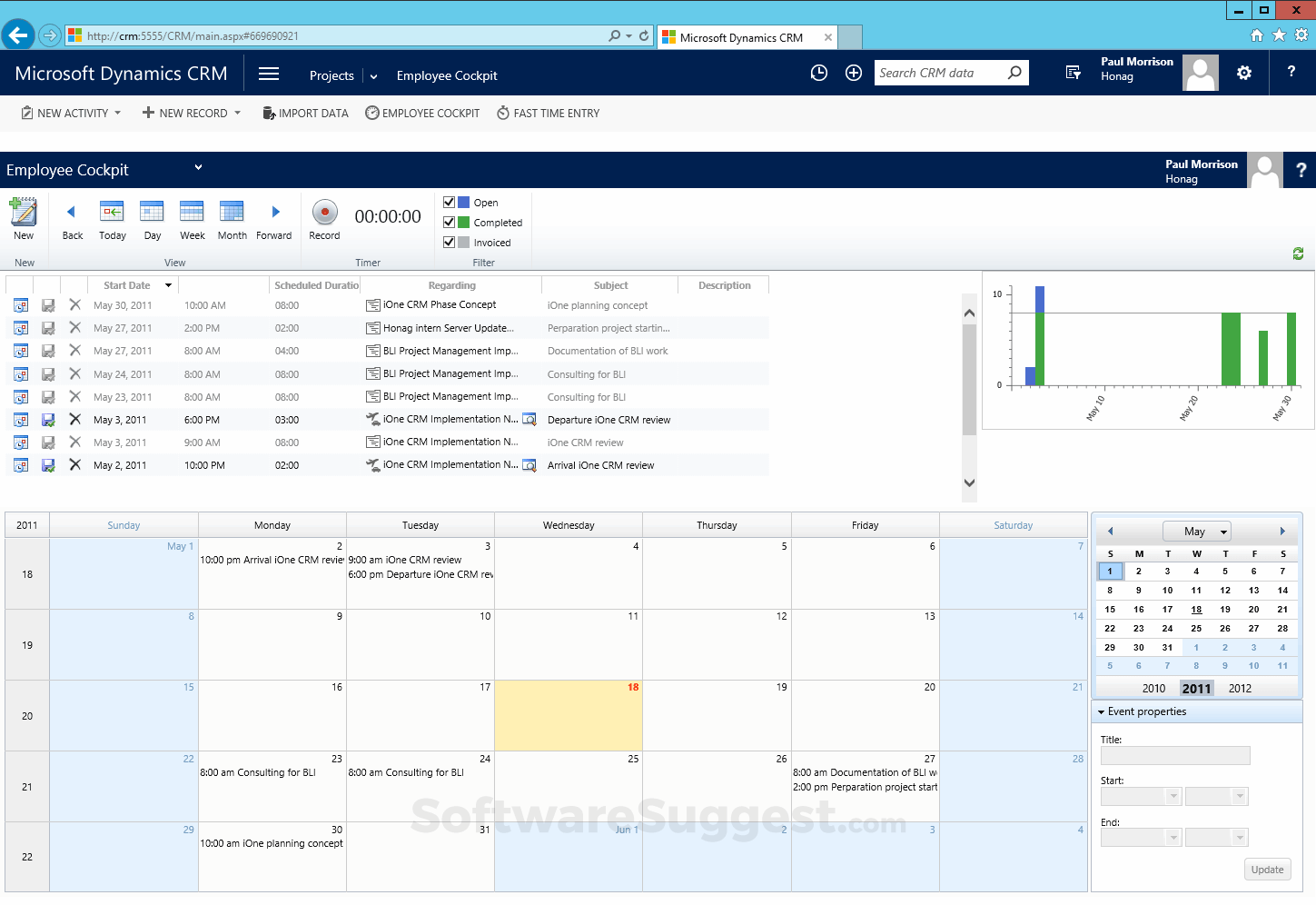Screen dimensions: 1316x905
Task: Collapse the Event properties section
Action: point(1100,711)
